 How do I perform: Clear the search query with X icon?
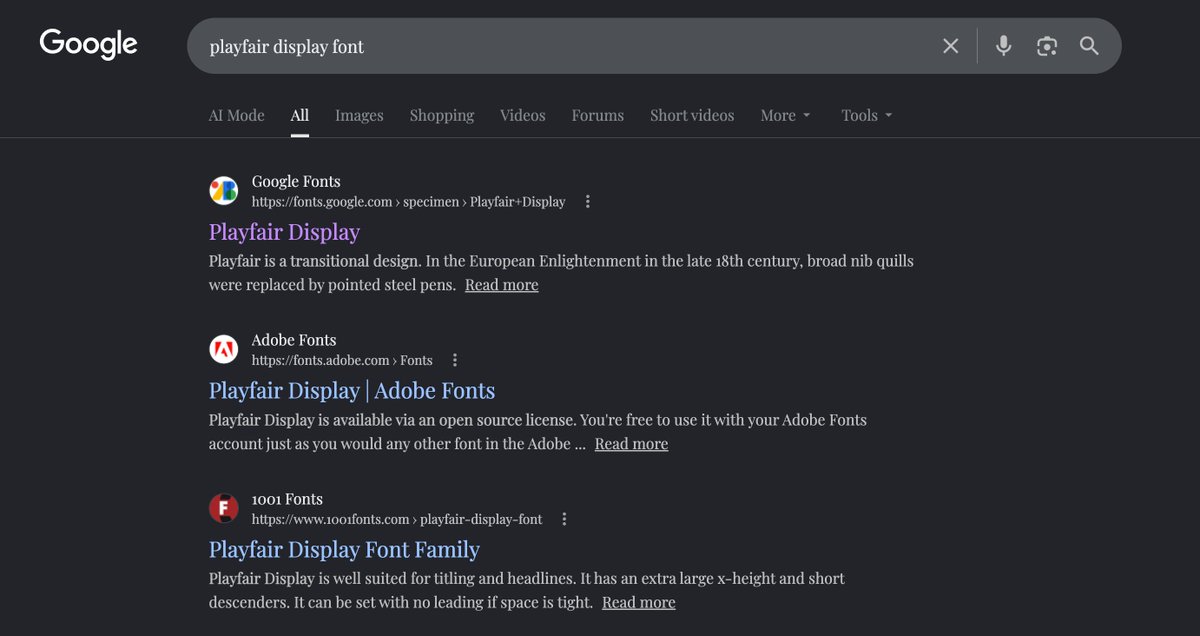951,46
